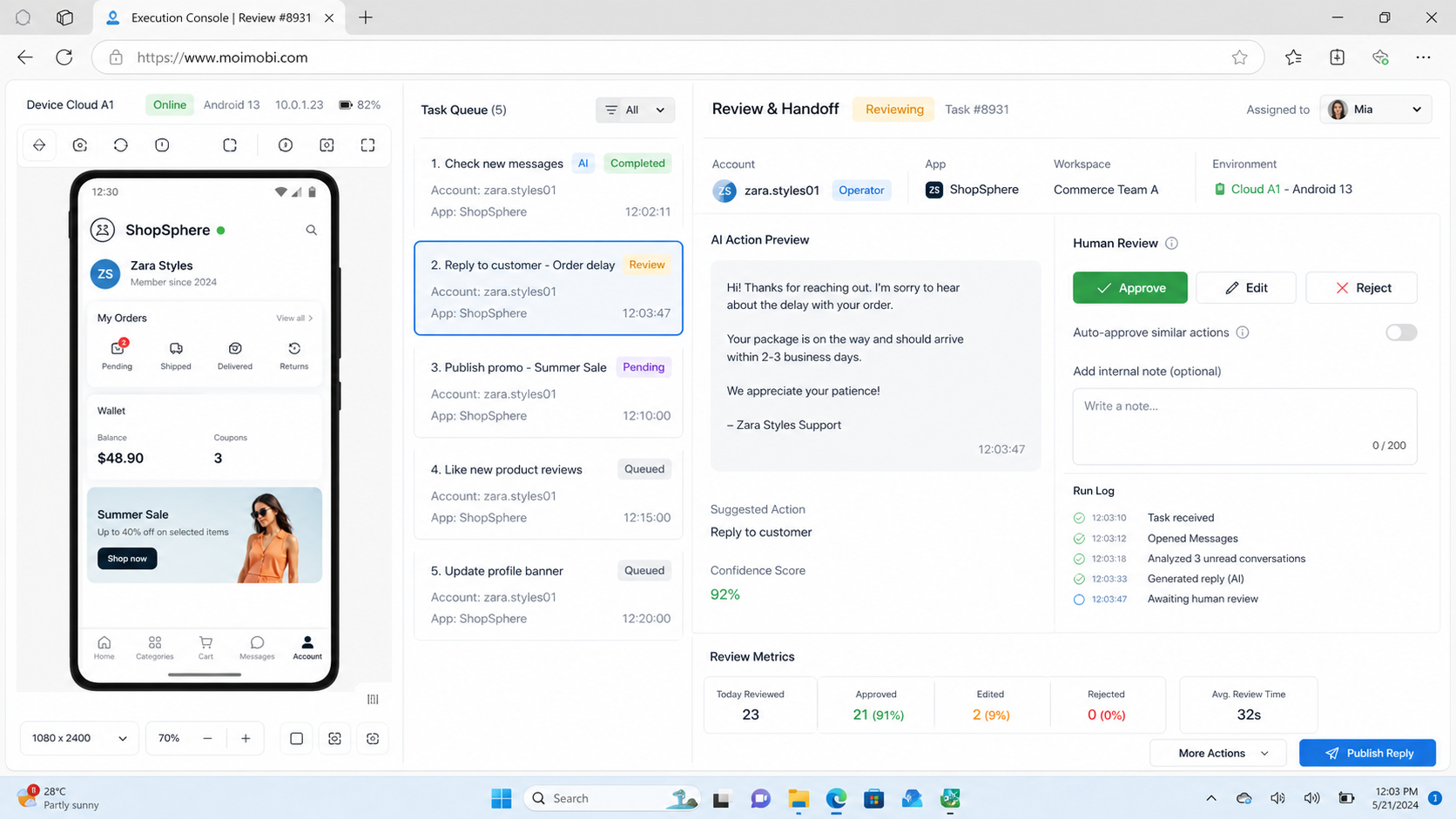Tap View all in My Orders
The height and width of the screenshot is (819, 1456).
[294, 319]
